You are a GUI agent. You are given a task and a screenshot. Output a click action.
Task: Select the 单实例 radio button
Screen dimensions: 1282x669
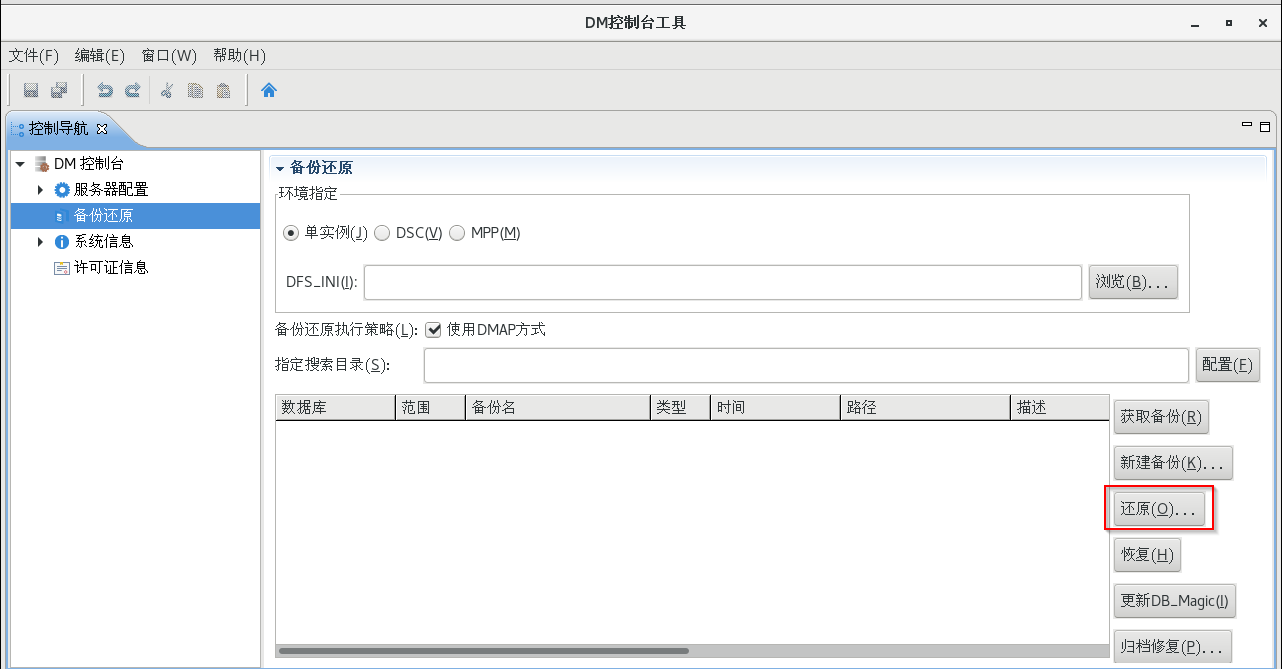[x=291, y=233]
